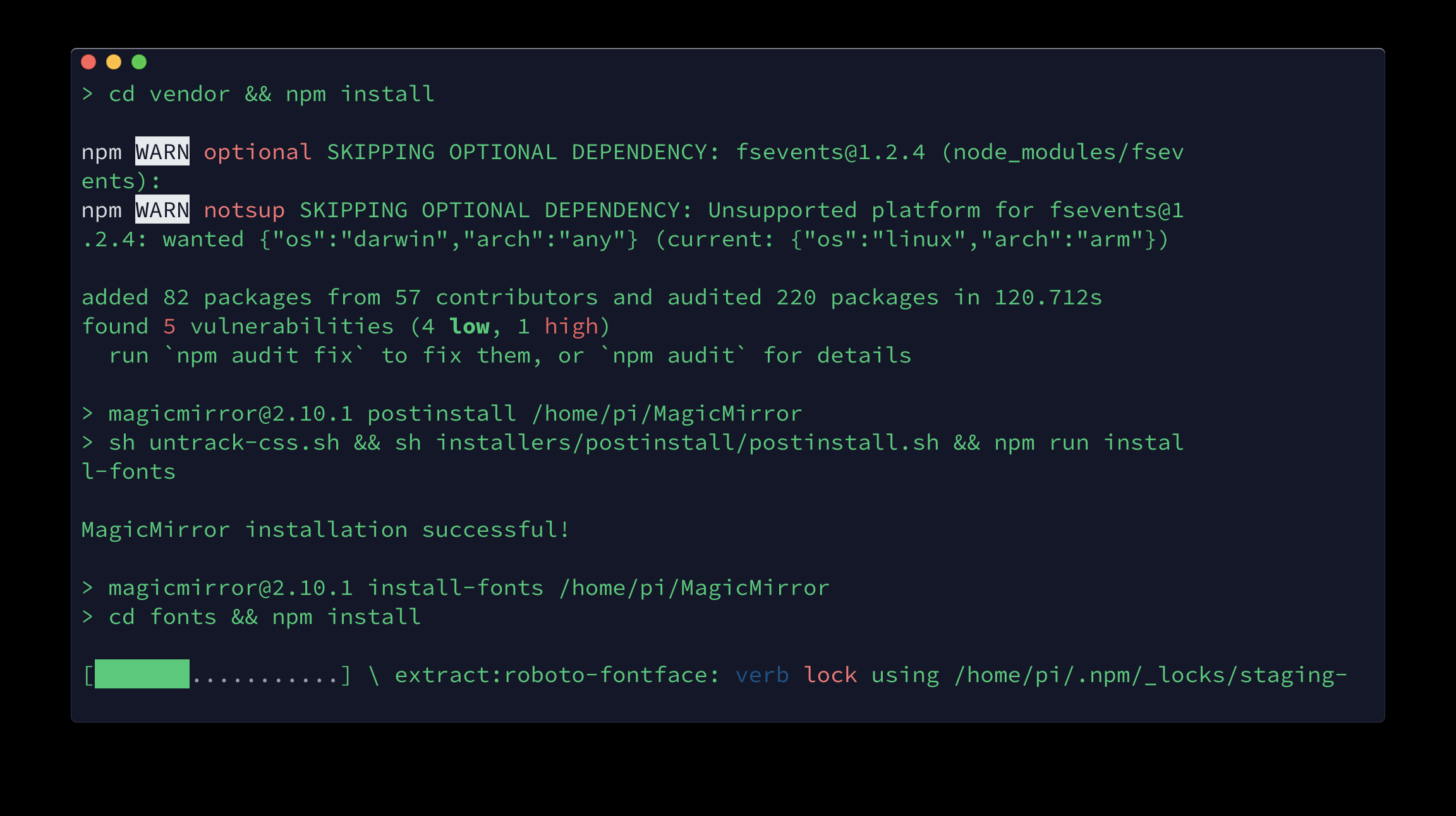Click the red 'notsup' warning label
Viewport: 1456px width, 816px height.
point(244,210)
